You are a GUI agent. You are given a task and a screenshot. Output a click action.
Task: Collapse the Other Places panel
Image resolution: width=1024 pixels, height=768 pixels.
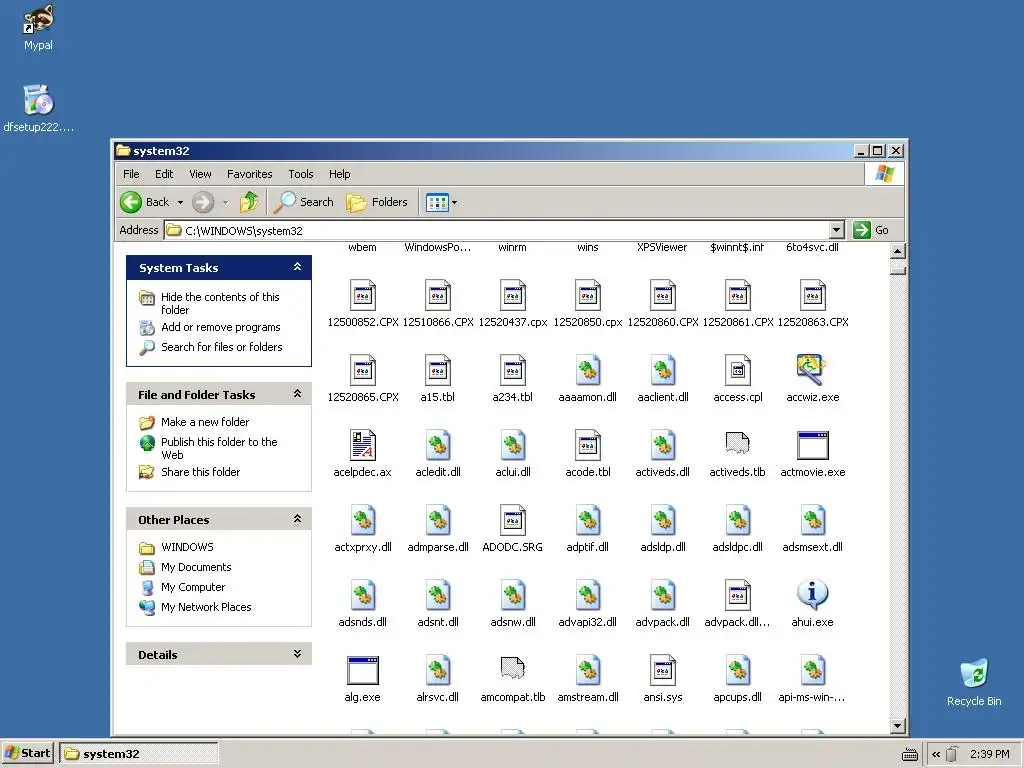coord(297,519)
